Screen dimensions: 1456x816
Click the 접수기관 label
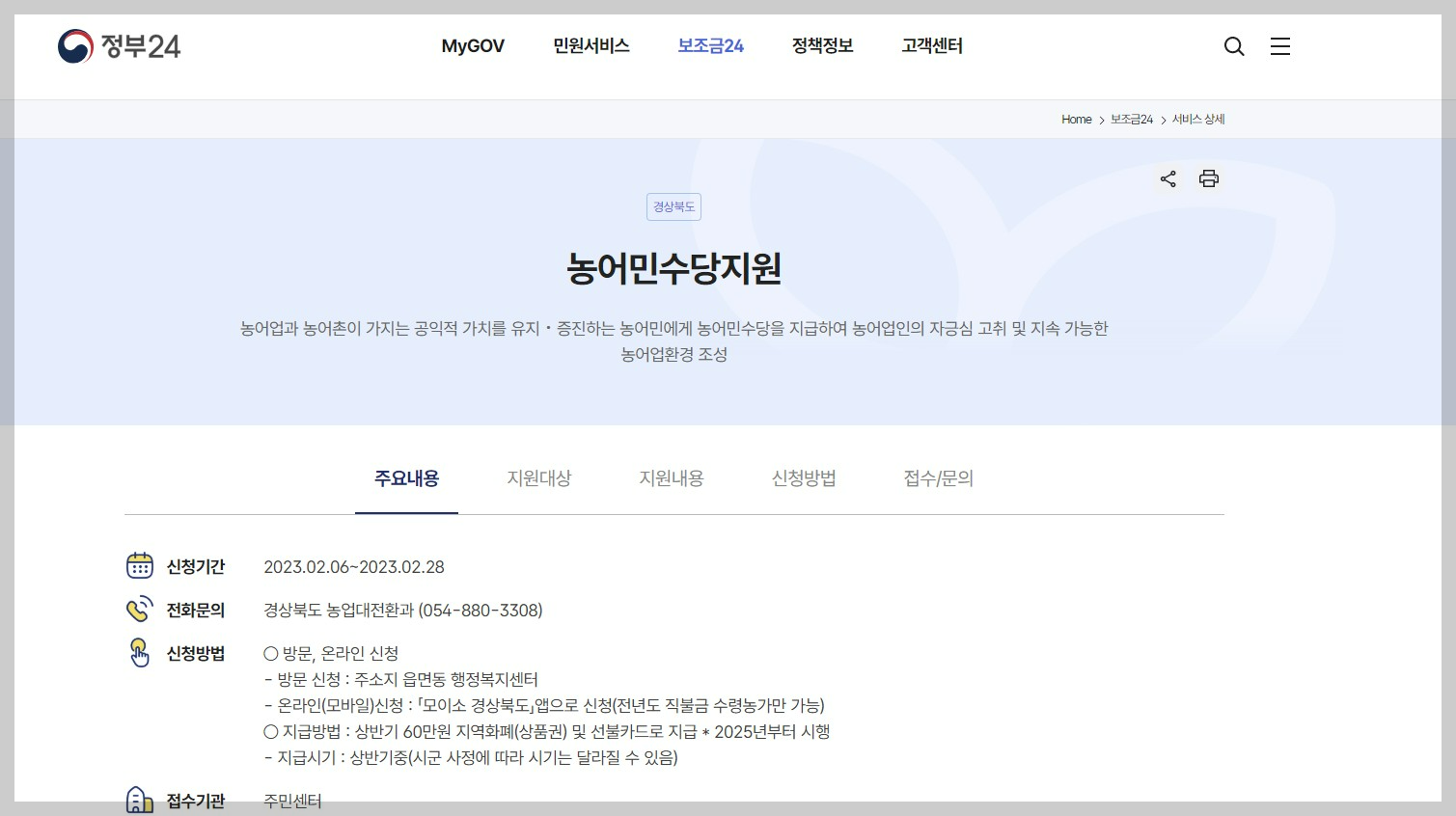[196, 802]
